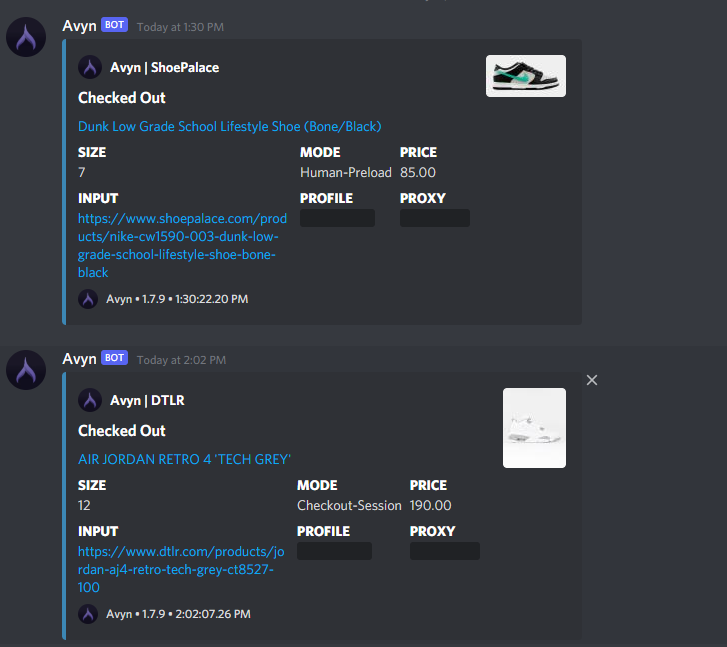This screenshot has width=727, height=647.
Task: Click the 'Today at 2:02 PM' timestamp
Action: (x=181, y=360)
